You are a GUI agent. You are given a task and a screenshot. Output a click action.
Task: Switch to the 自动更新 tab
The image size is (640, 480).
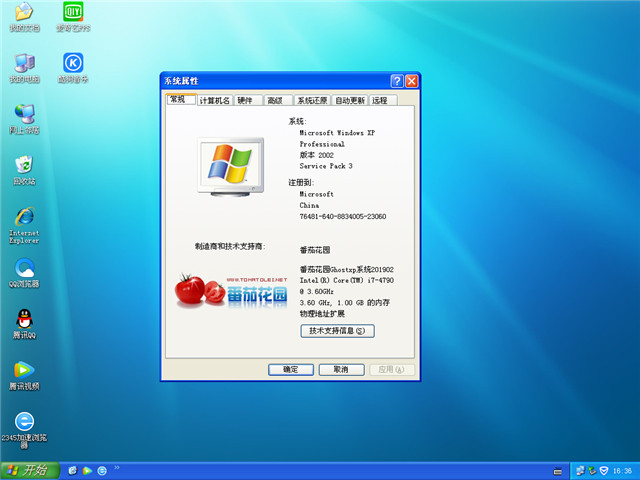coord(350,100)
